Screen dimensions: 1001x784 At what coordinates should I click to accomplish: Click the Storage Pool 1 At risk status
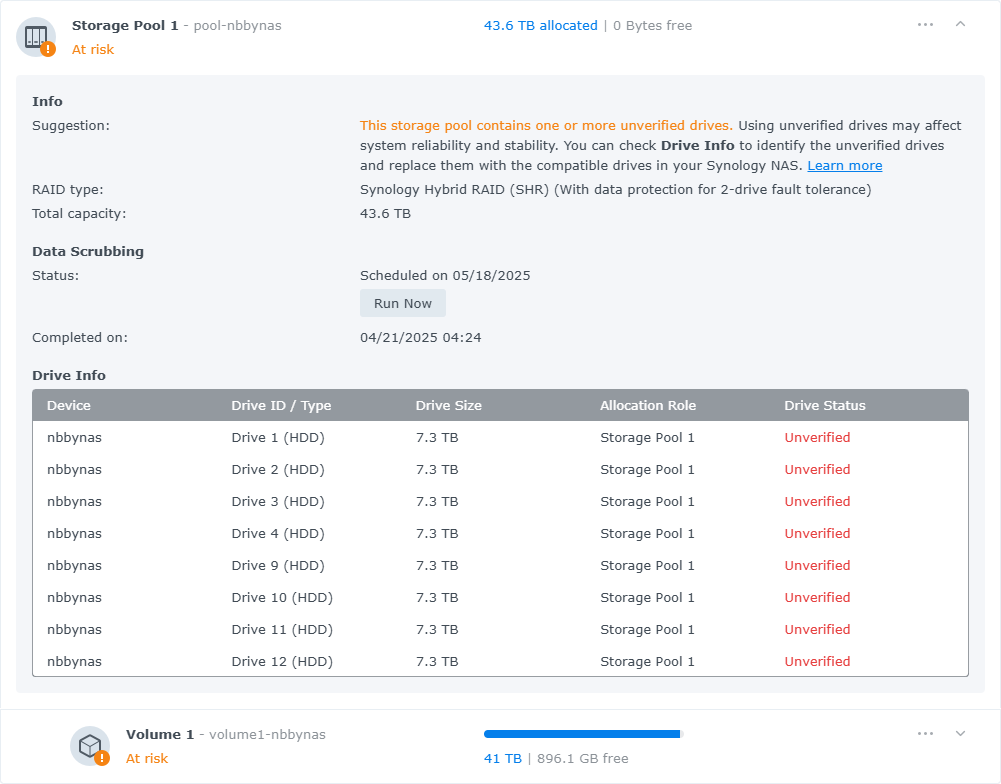point(93,50)
